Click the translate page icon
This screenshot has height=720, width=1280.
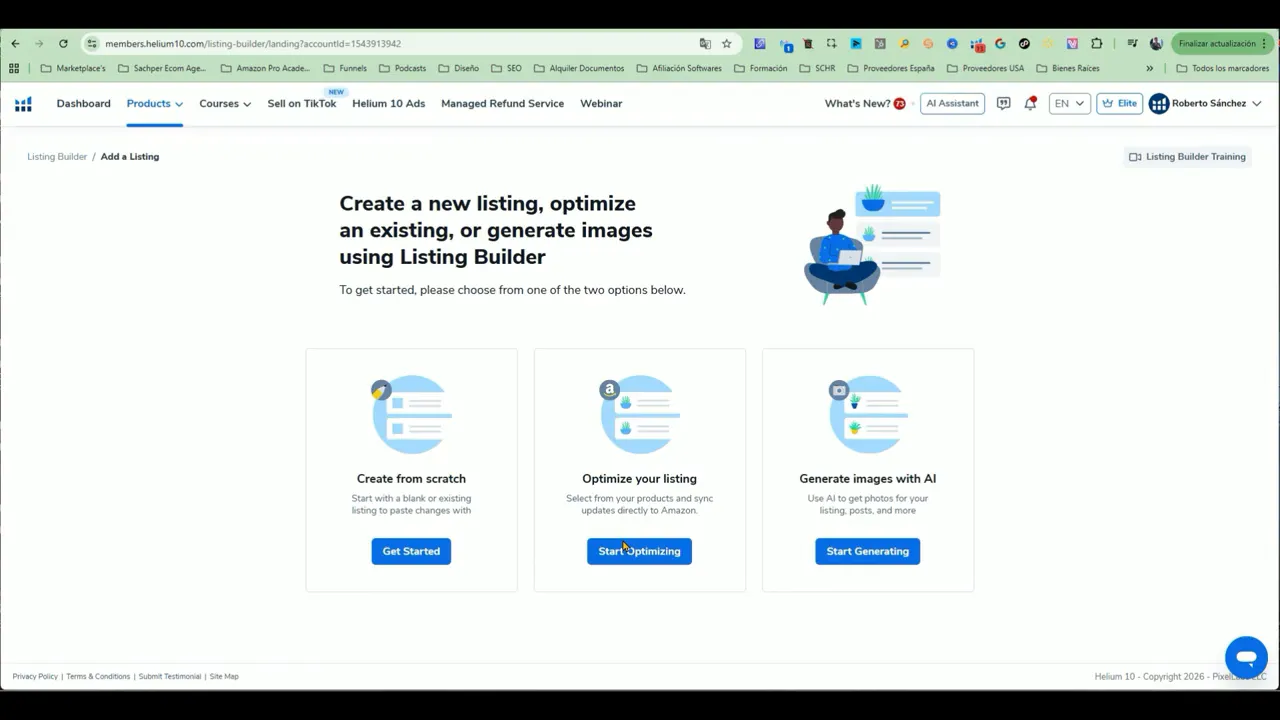(x=705, y=44)
